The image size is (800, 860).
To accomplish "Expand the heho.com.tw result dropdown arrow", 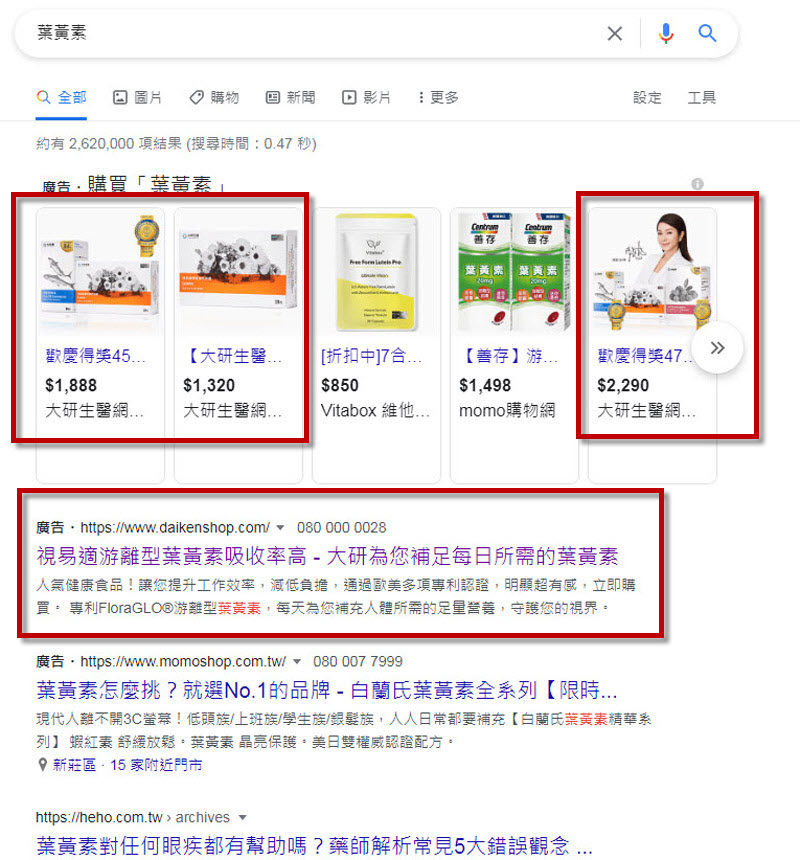I will [242, 818].
